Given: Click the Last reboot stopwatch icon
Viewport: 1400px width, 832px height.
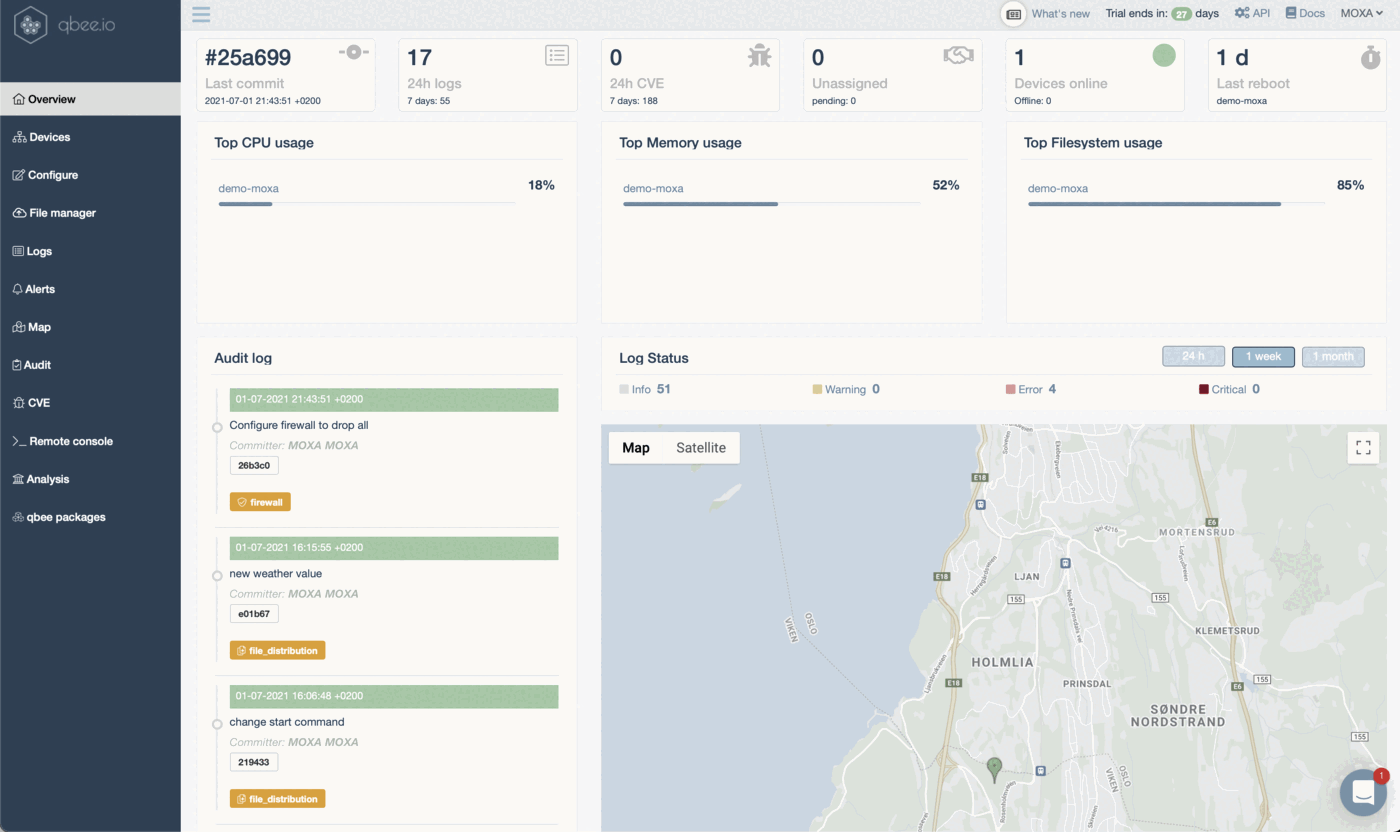Looking at the screenshot, I should 1370,57.
